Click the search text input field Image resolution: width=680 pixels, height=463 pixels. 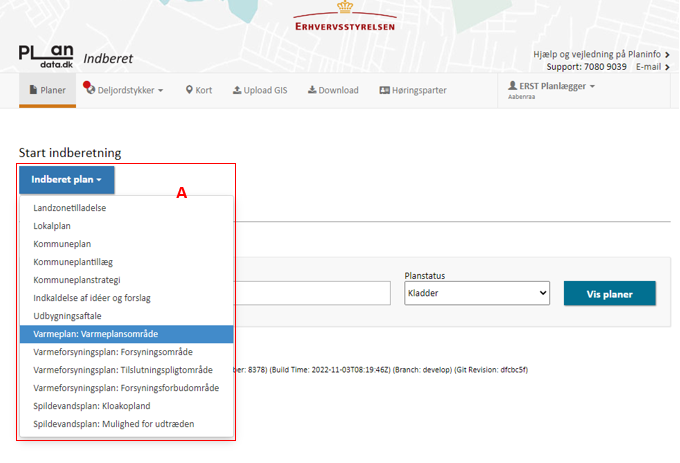click(310, 293)
